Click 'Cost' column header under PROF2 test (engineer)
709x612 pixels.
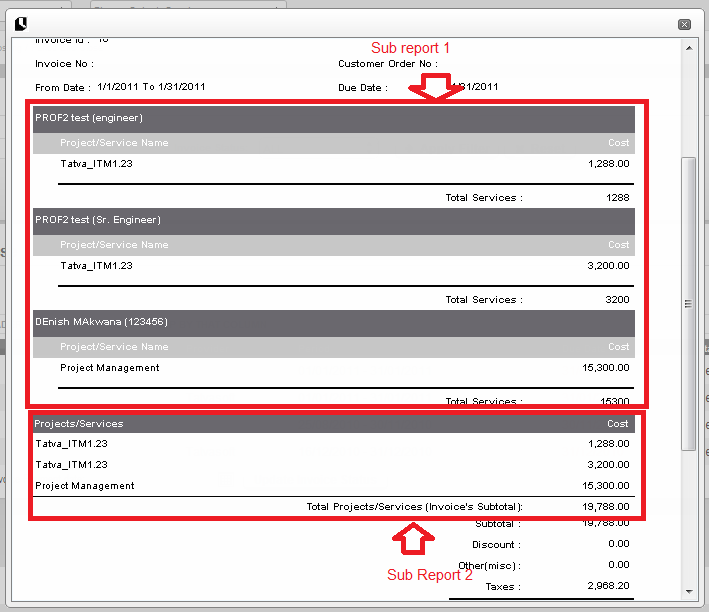(618, 143)
